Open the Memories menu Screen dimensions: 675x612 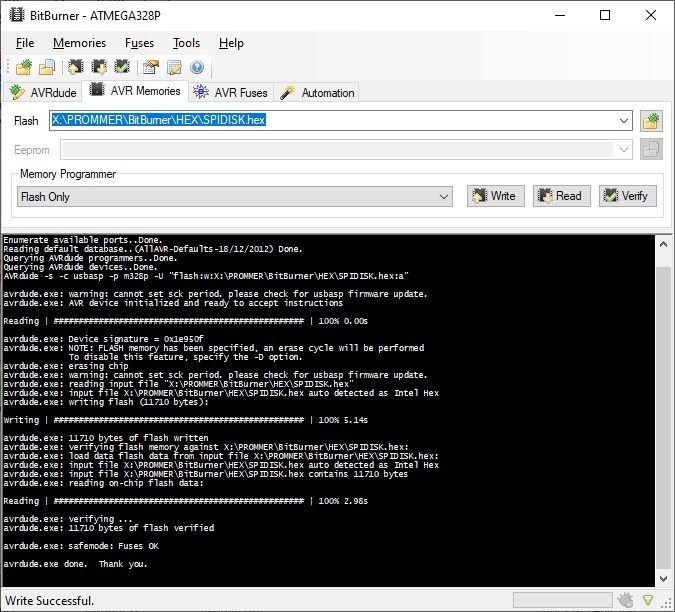coord(80,43)
